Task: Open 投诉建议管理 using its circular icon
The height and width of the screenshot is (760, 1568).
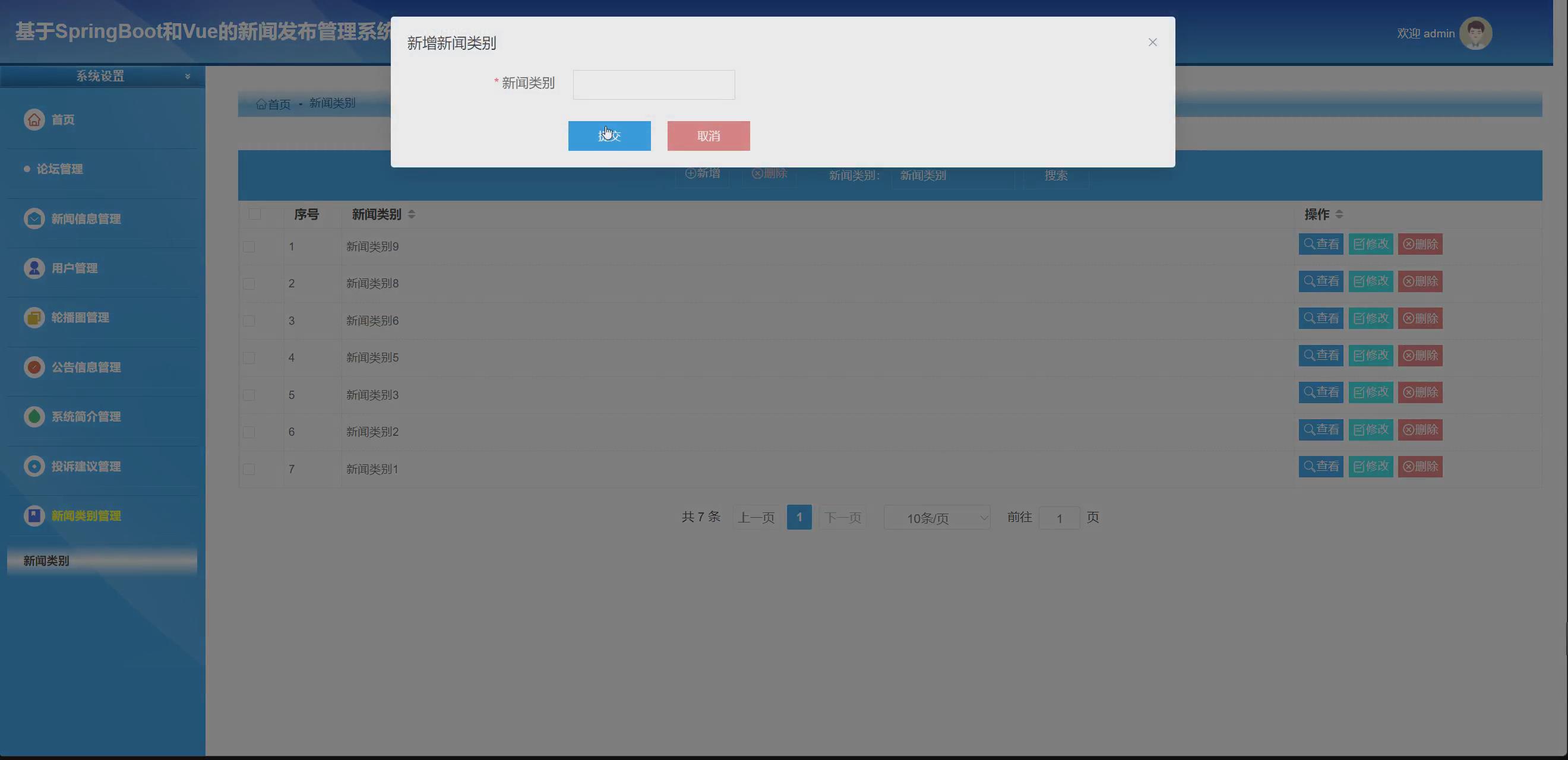Action: pos(34,466)
